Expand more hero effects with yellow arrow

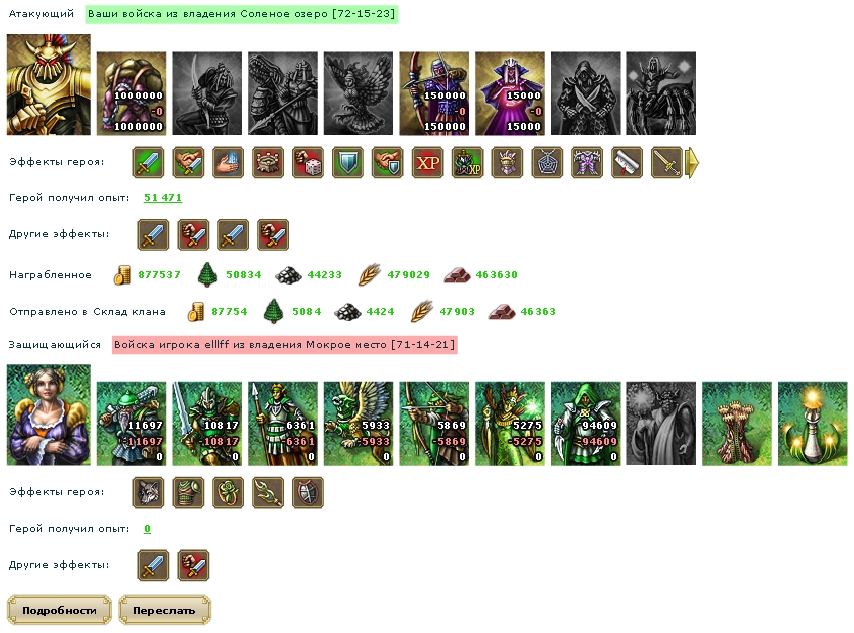(692, 162)
